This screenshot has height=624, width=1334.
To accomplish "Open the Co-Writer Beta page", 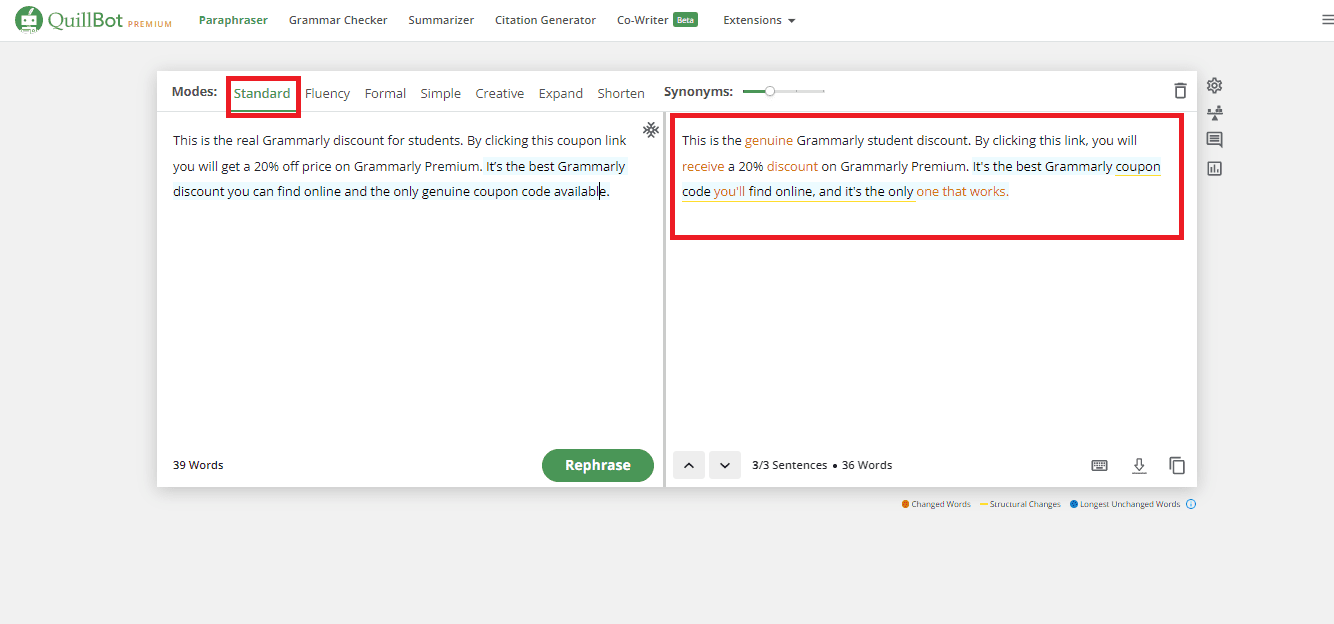I will pyautogui.click(x=657, y=20).
